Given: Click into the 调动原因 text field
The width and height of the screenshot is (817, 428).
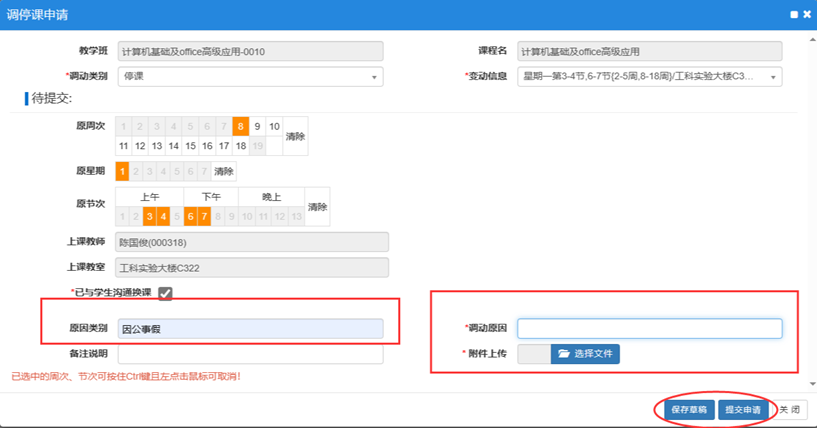Looking at the screenshot, I should 649,329.
